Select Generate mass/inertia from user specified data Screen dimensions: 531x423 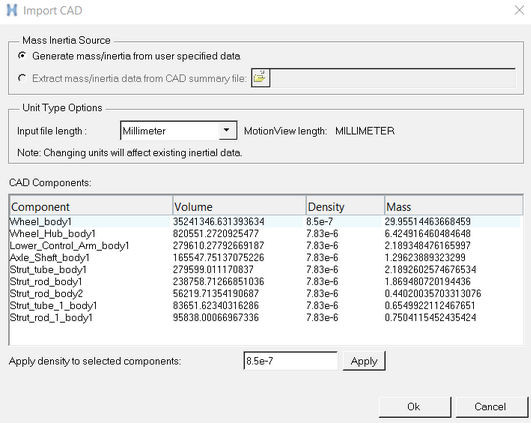22,56
